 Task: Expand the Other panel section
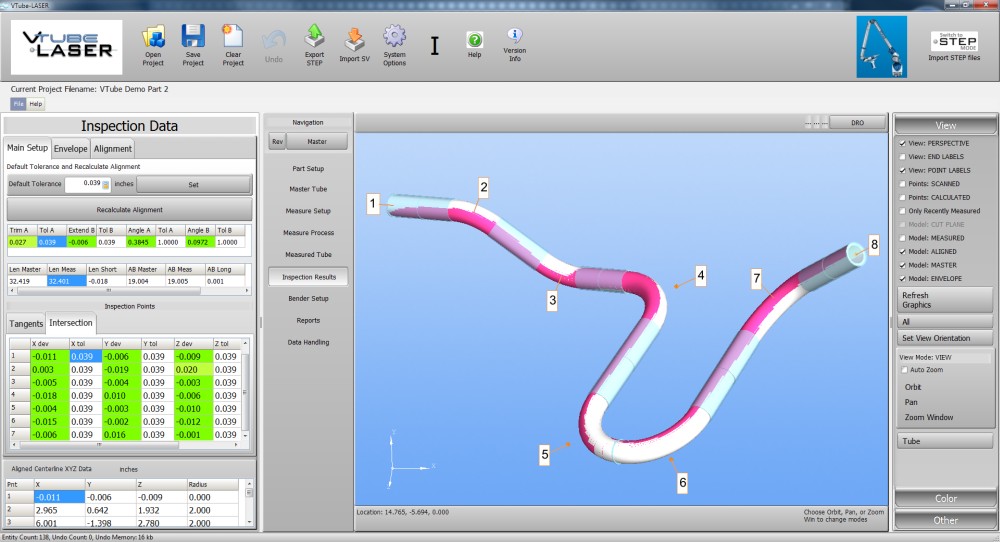(x=945, y=520)
